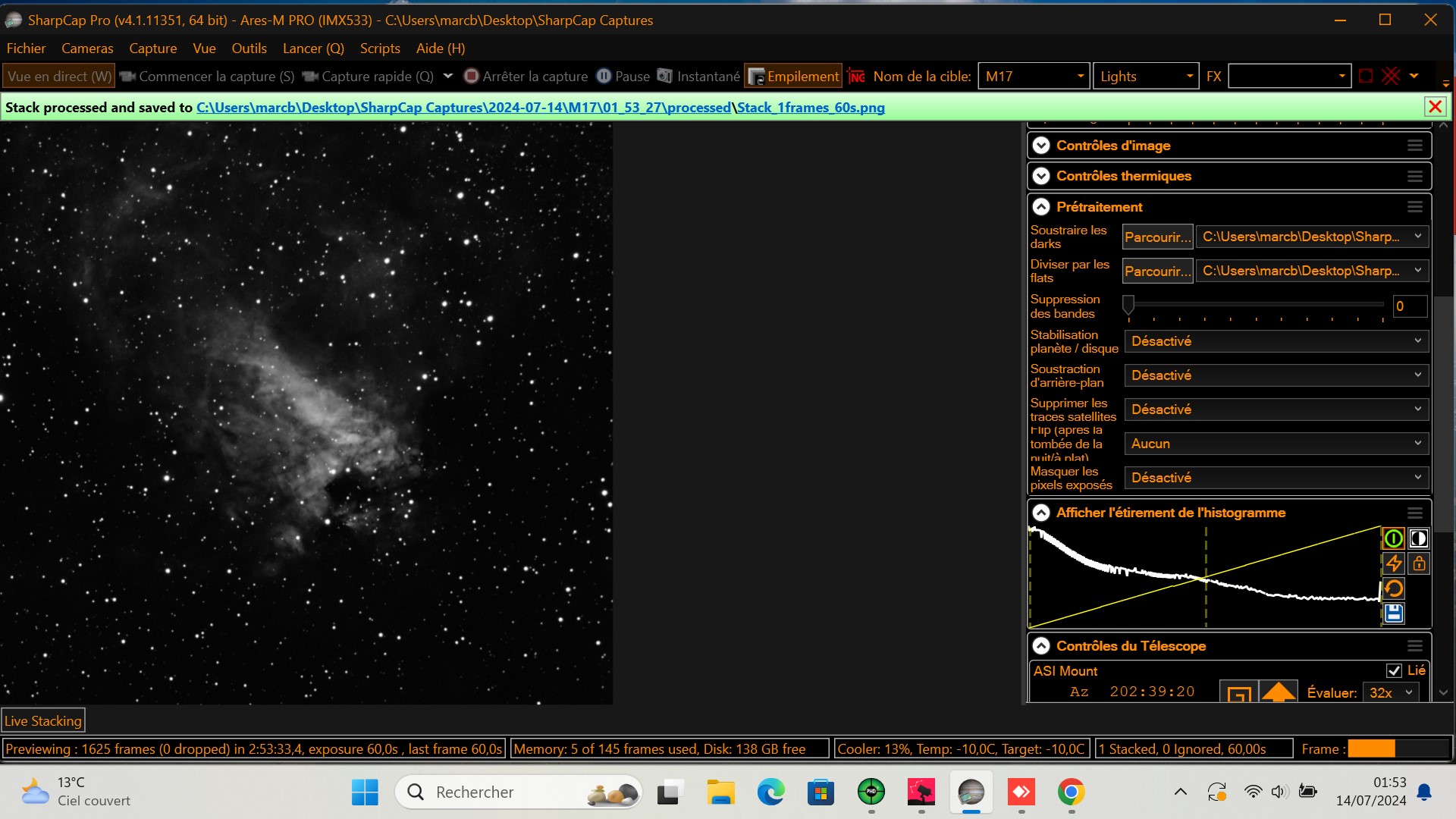The height and width of the screenshot is (819, 1456).
Task: Uncheck the Lié checkbox for ASI Mount
Action: [x=1394, y=670]
